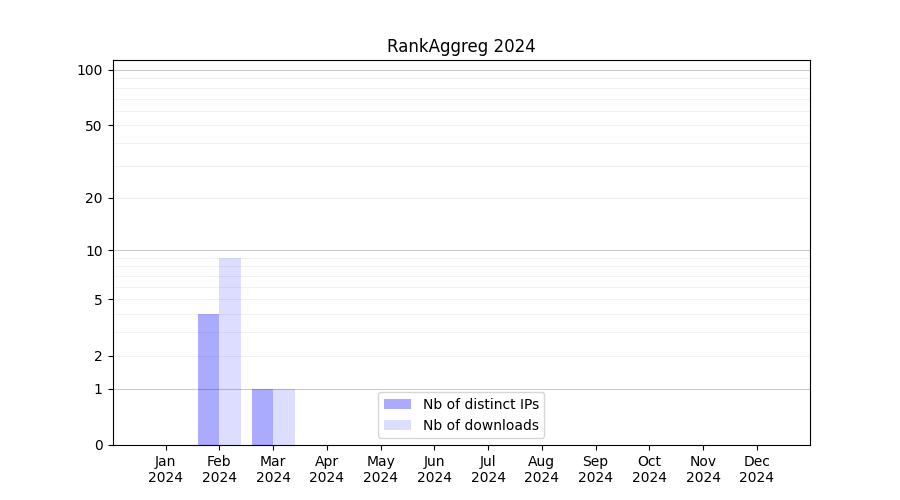
Task: Click the Jun 2024 x-axis label
Action: [x=434, y=469]
